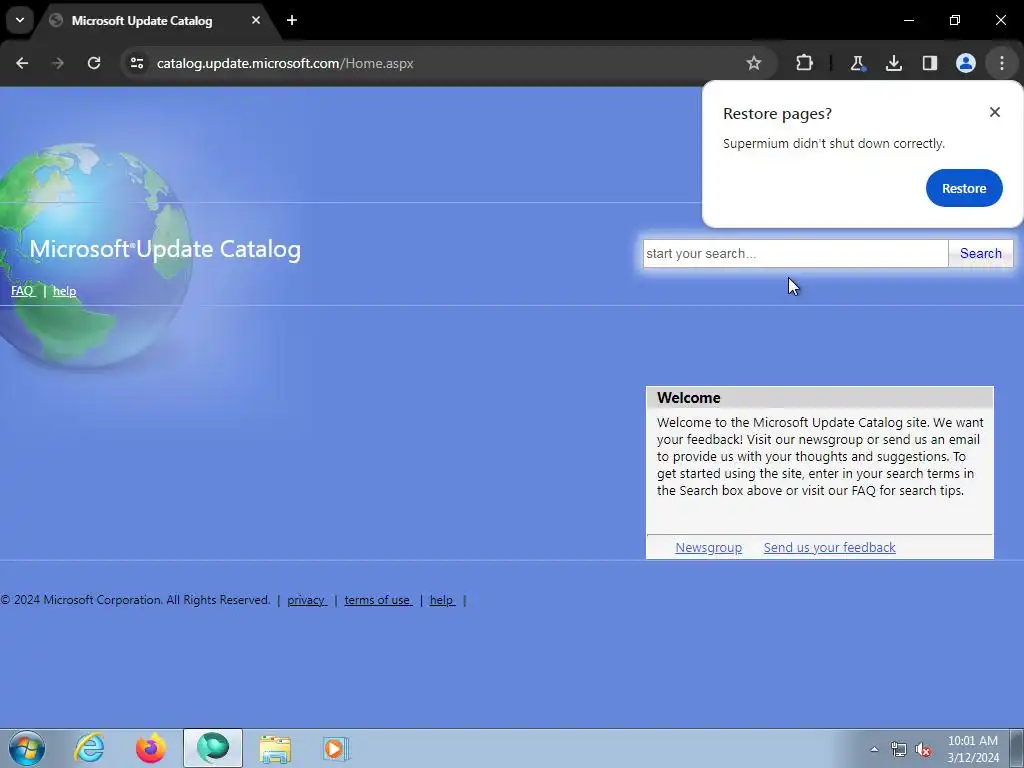Open the three-dot browser menu
Viewport: 1024px width, 768px height.
(1001, 63)
